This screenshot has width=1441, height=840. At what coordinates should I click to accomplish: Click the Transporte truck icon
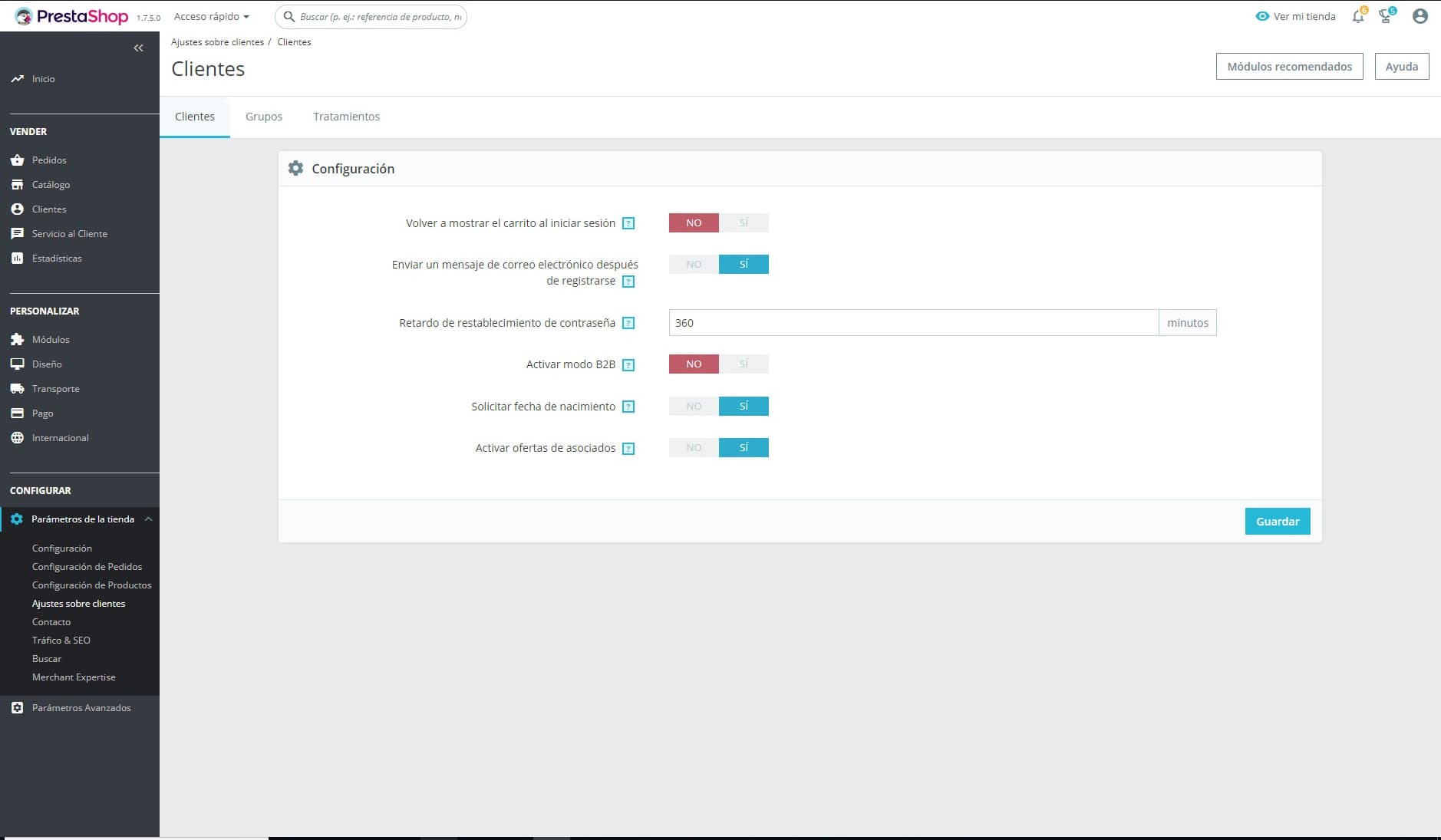pyautogui.click(x=17, y=389)
